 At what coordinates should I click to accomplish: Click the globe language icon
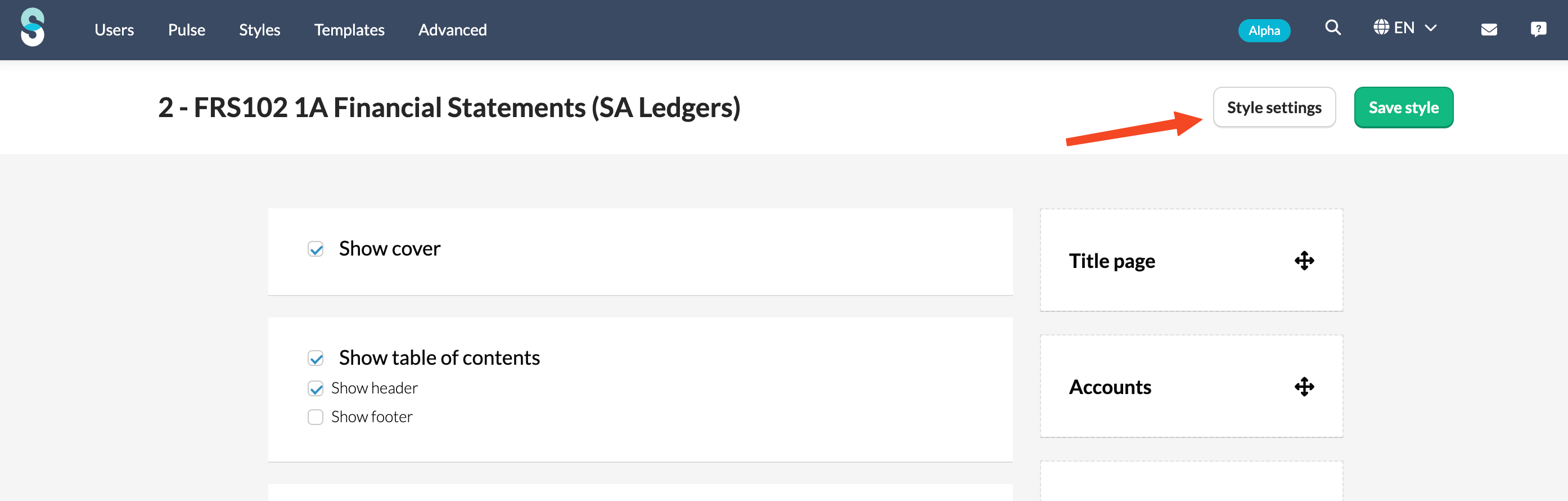click(x=1381, y=28)
